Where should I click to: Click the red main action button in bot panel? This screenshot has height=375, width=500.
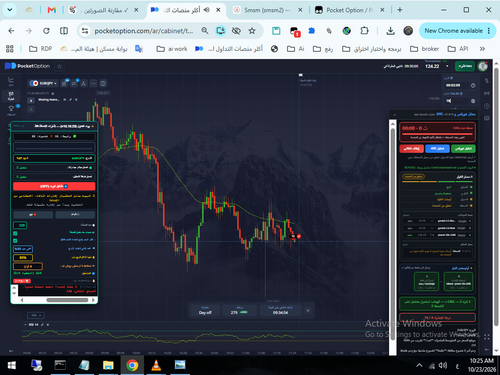(54, 186)
